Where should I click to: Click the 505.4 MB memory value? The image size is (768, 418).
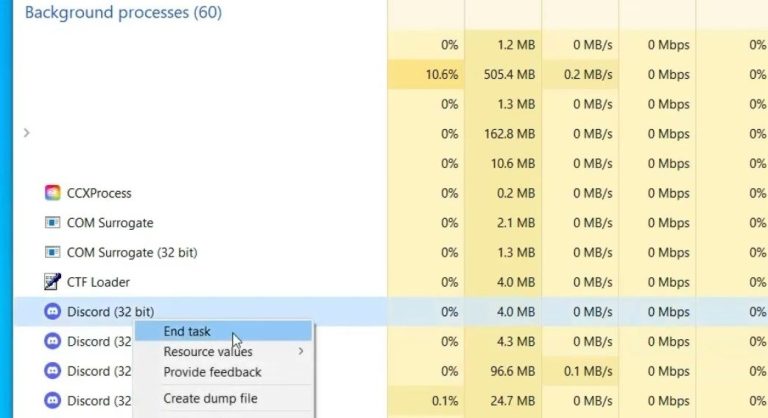[x=509, y=74]
